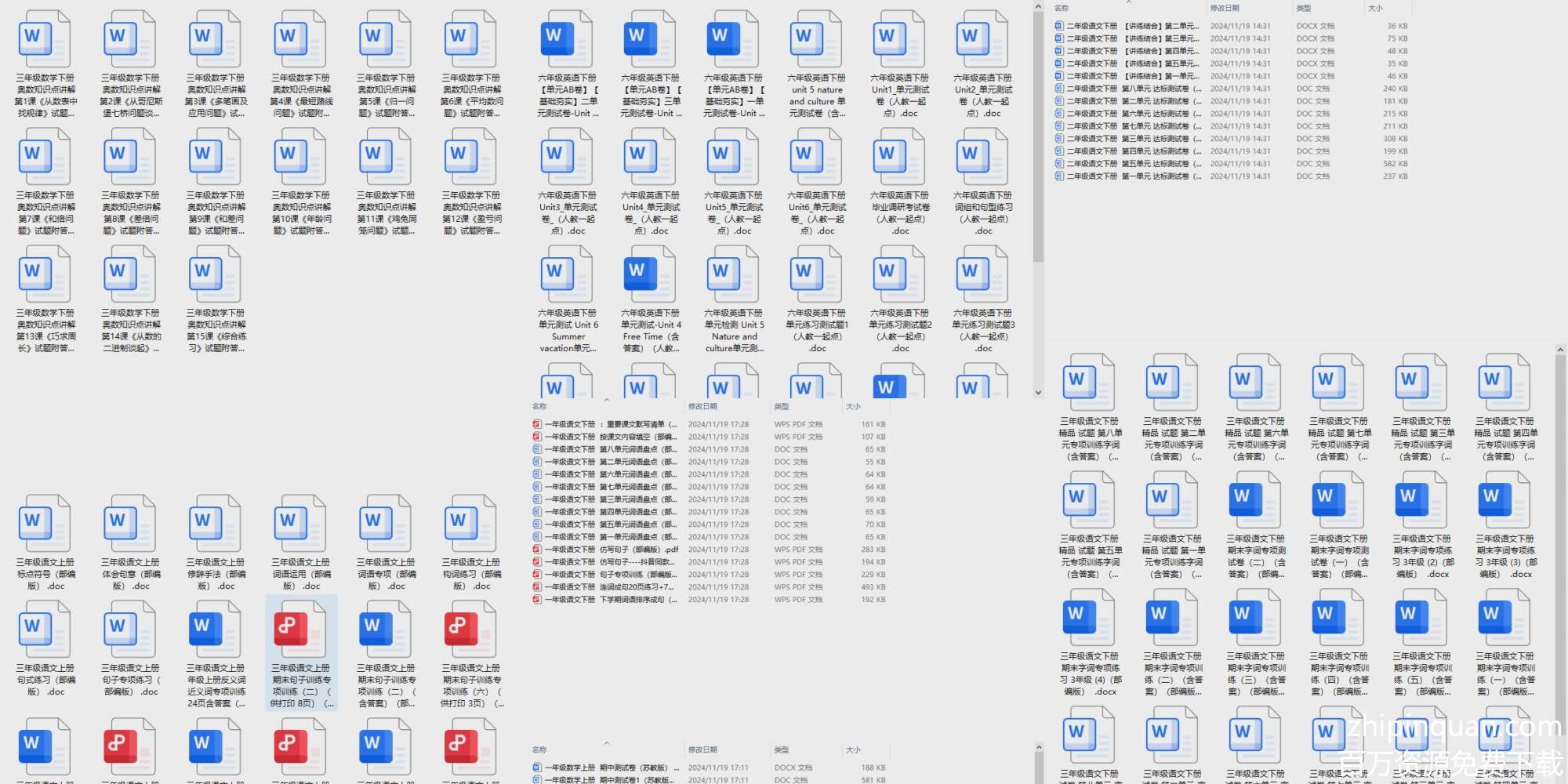This screenshot has width=1568, height=784.
Task: Click 类型 column header in 一年级数学上册 list
Action: tap(782, 750)
